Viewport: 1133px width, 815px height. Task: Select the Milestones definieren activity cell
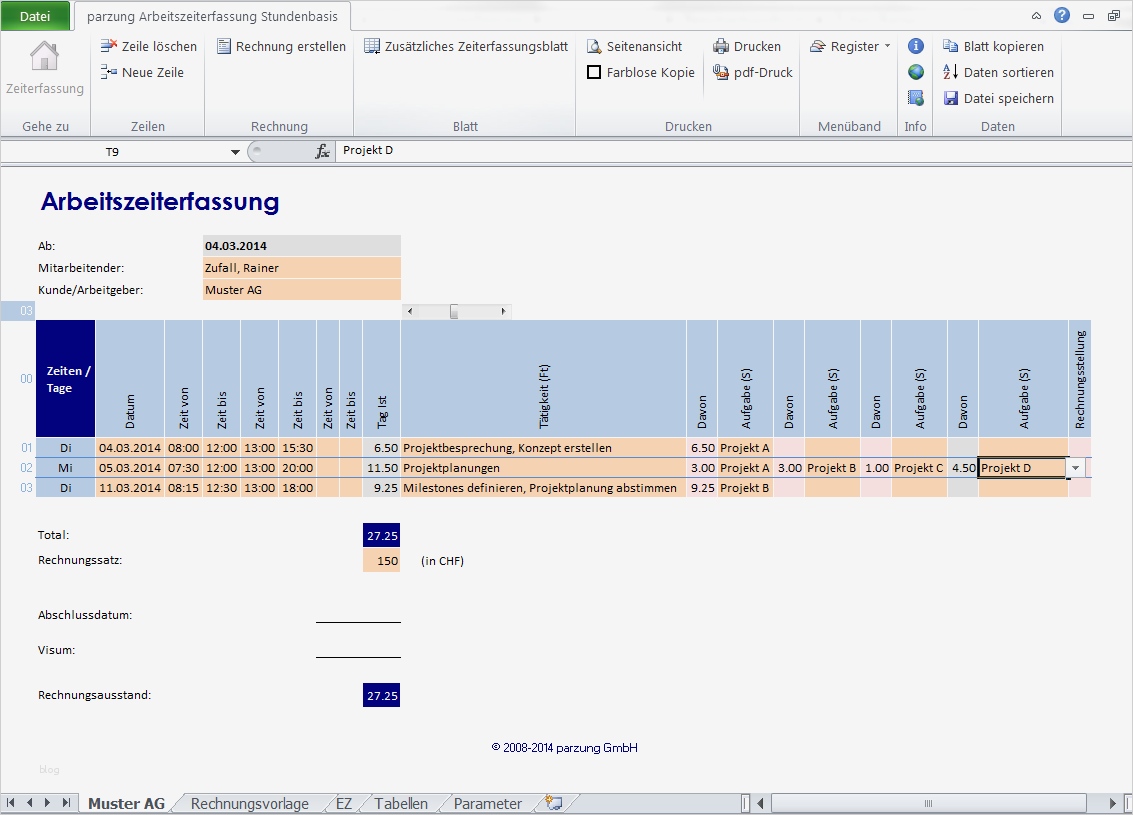click(x=543, y=488)
